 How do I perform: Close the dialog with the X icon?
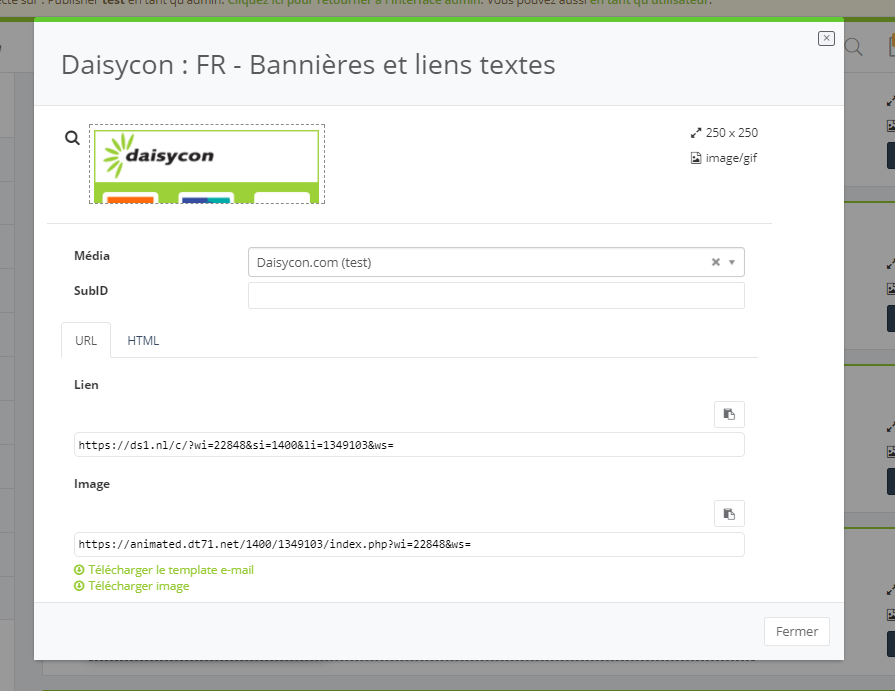(x=826, y=38)
